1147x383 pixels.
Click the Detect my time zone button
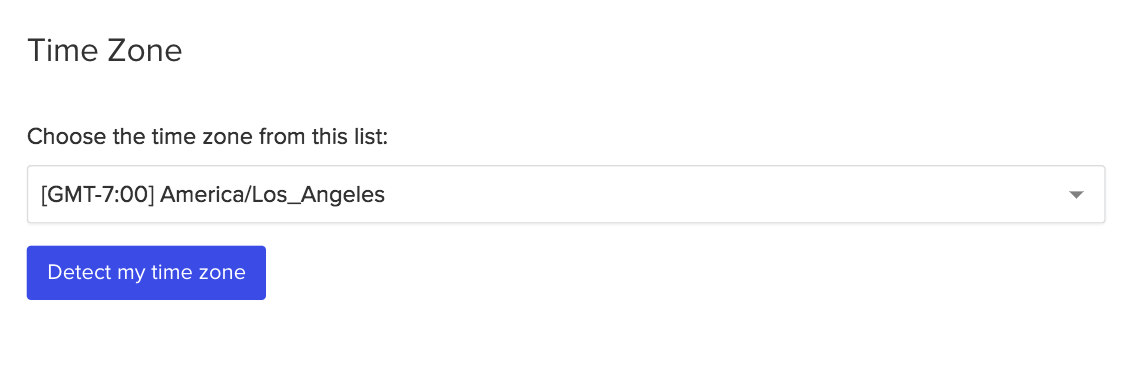146,273
